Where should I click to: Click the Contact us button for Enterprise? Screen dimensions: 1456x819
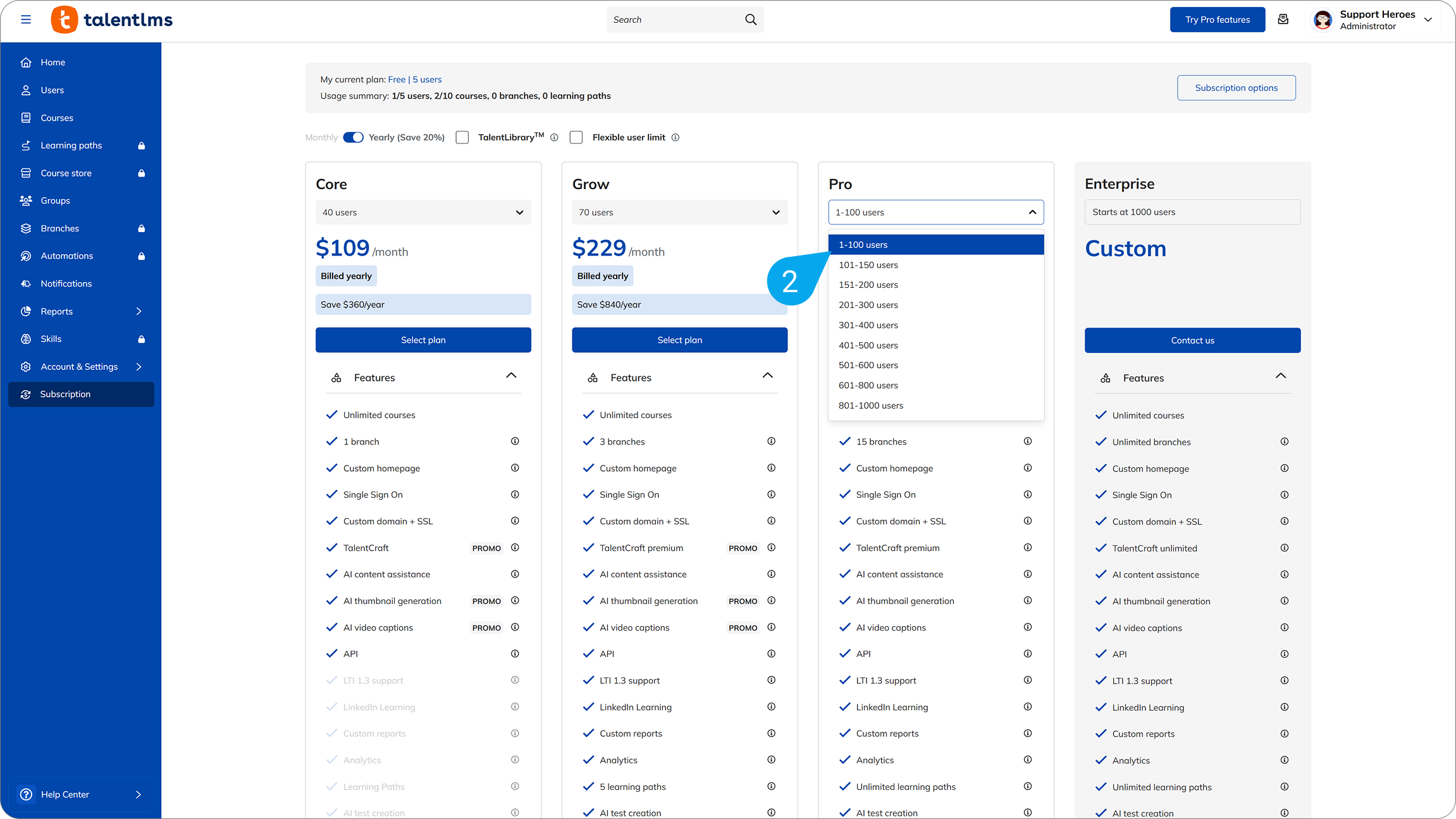(1192, 340)
